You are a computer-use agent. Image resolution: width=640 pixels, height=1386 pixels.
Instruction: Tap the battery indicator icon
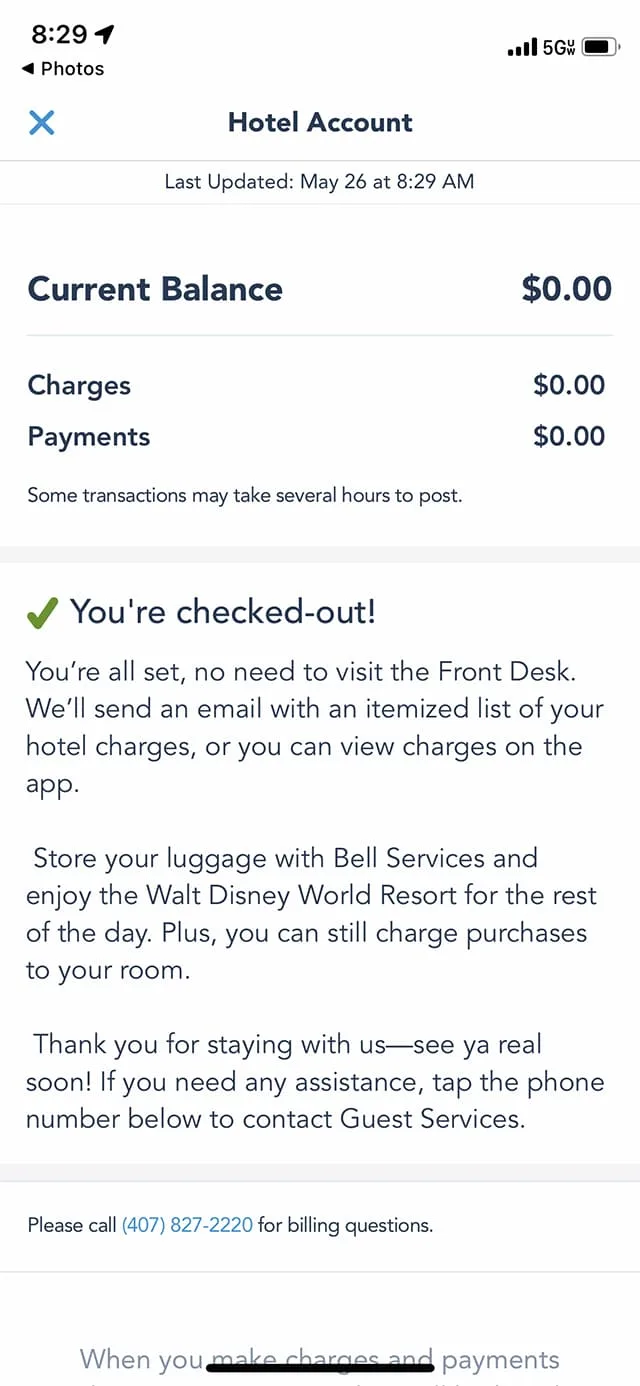point(601,47)
